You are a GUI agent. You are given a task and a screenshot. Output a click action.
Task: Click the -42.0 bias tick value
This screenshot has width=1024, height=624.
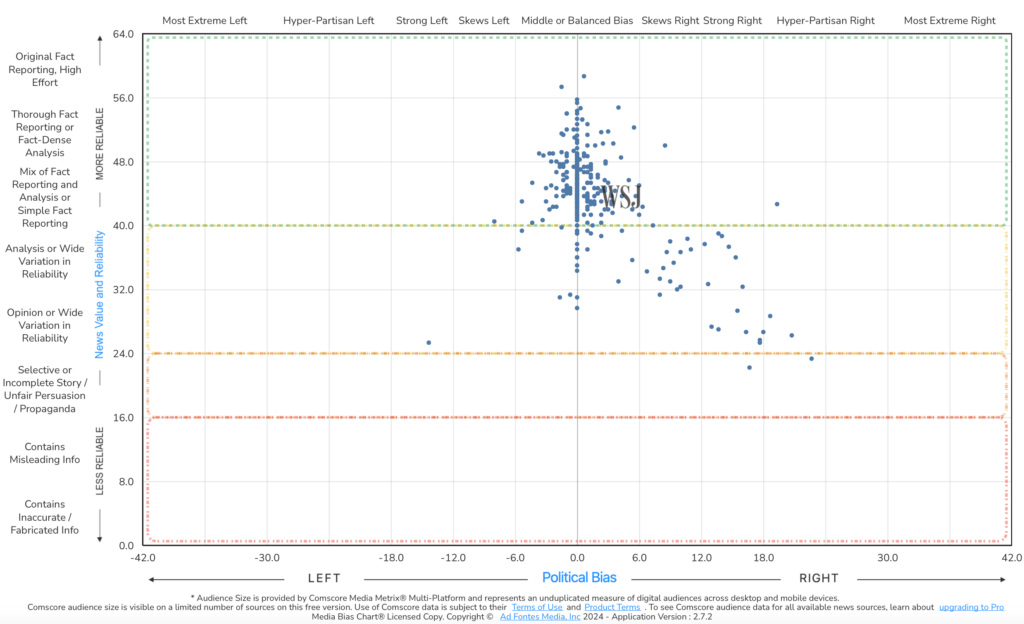pos(143,558)
